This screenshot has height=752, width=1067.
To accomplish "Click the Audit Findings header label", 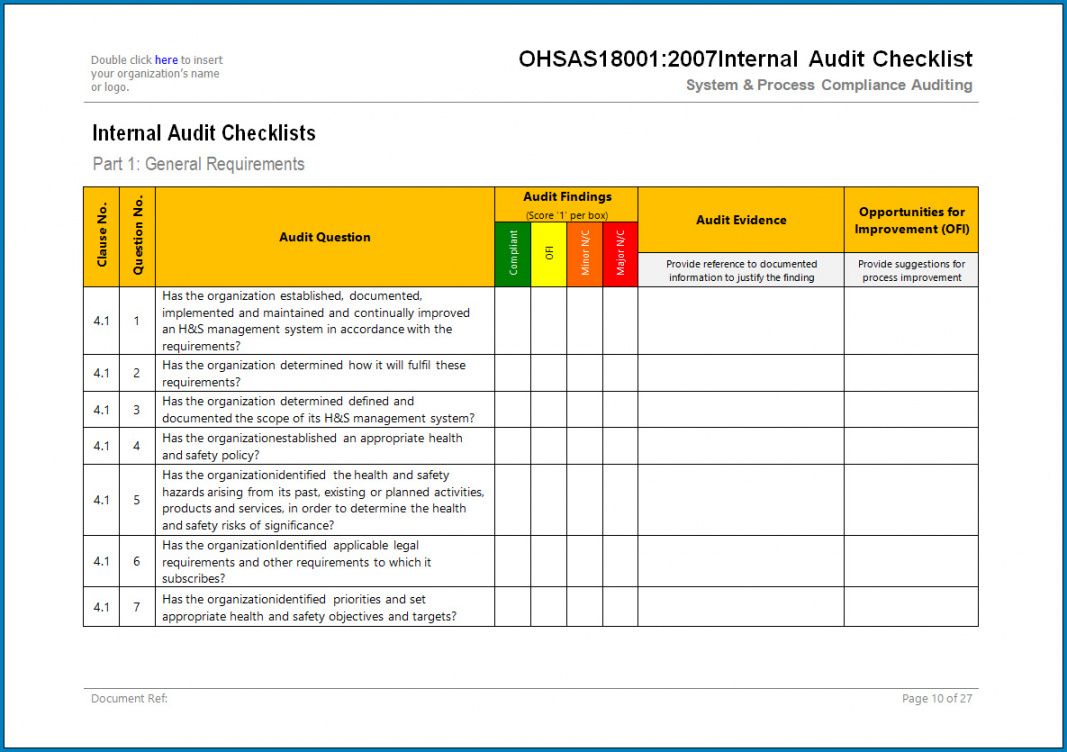I will coord(566,197).
